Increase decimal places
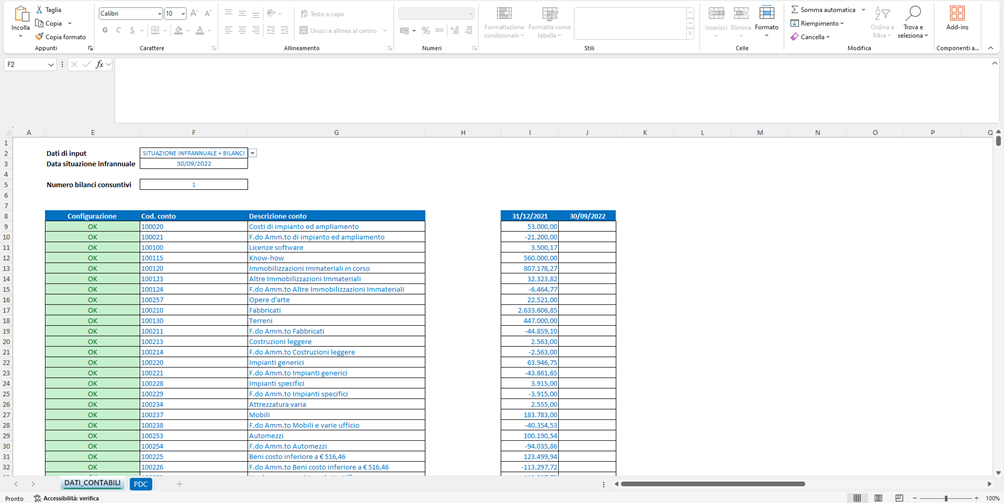 click(455, 30)
